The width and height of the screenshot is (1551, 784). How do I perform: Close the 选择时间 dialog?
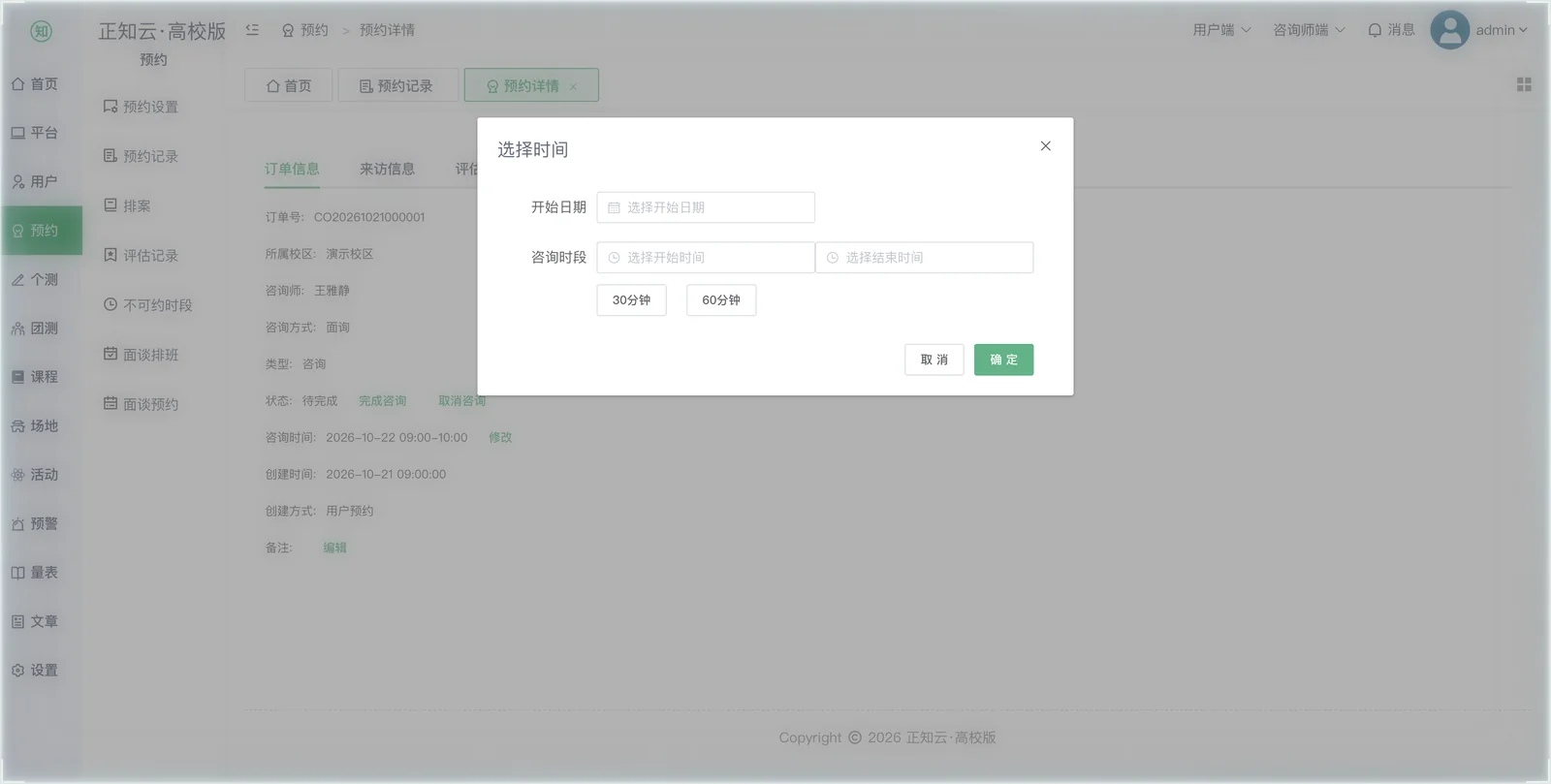tap(1045, 146)
